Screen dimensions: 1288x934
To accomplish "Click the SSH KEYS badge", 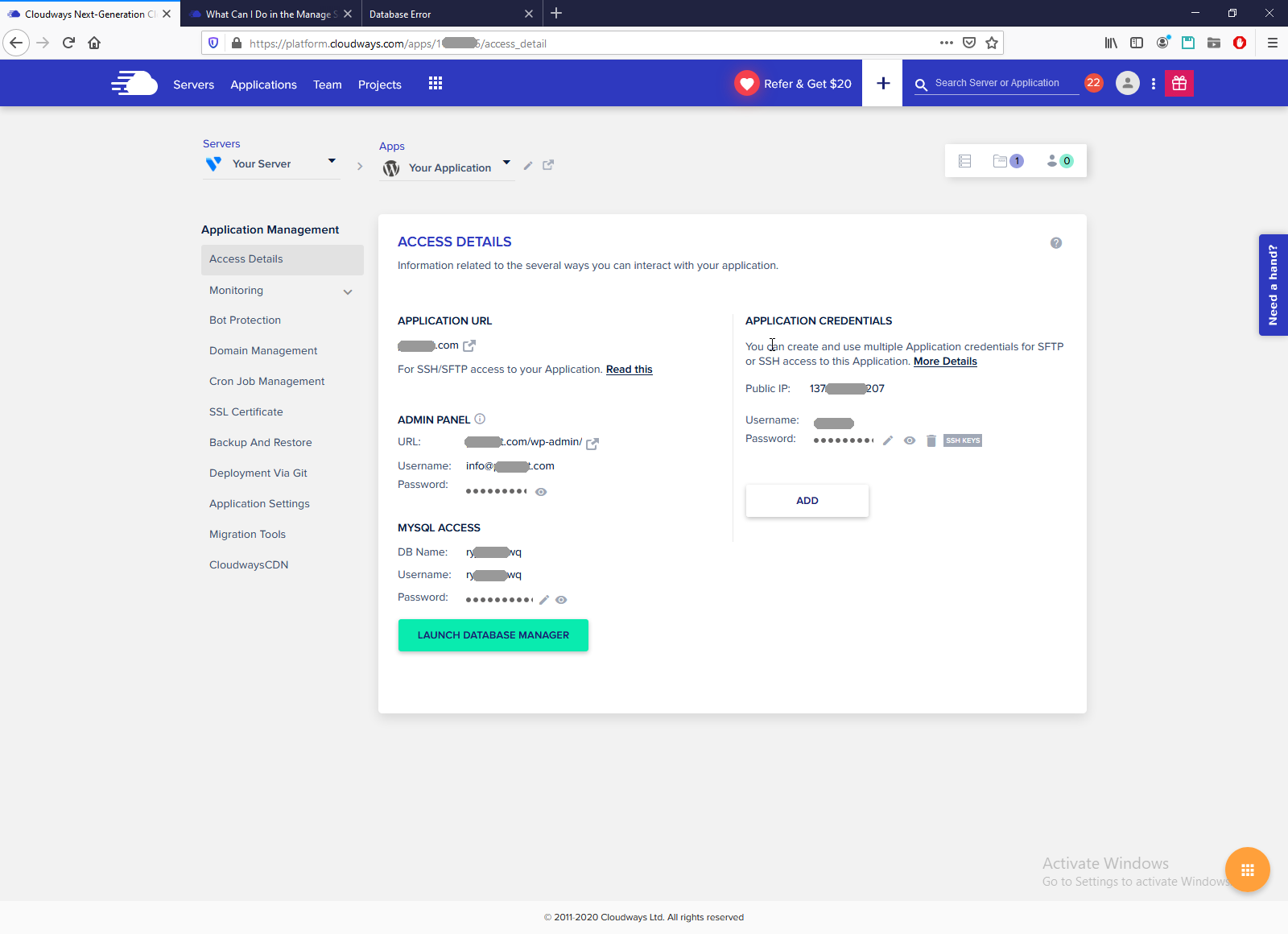I will coord(963,440).
